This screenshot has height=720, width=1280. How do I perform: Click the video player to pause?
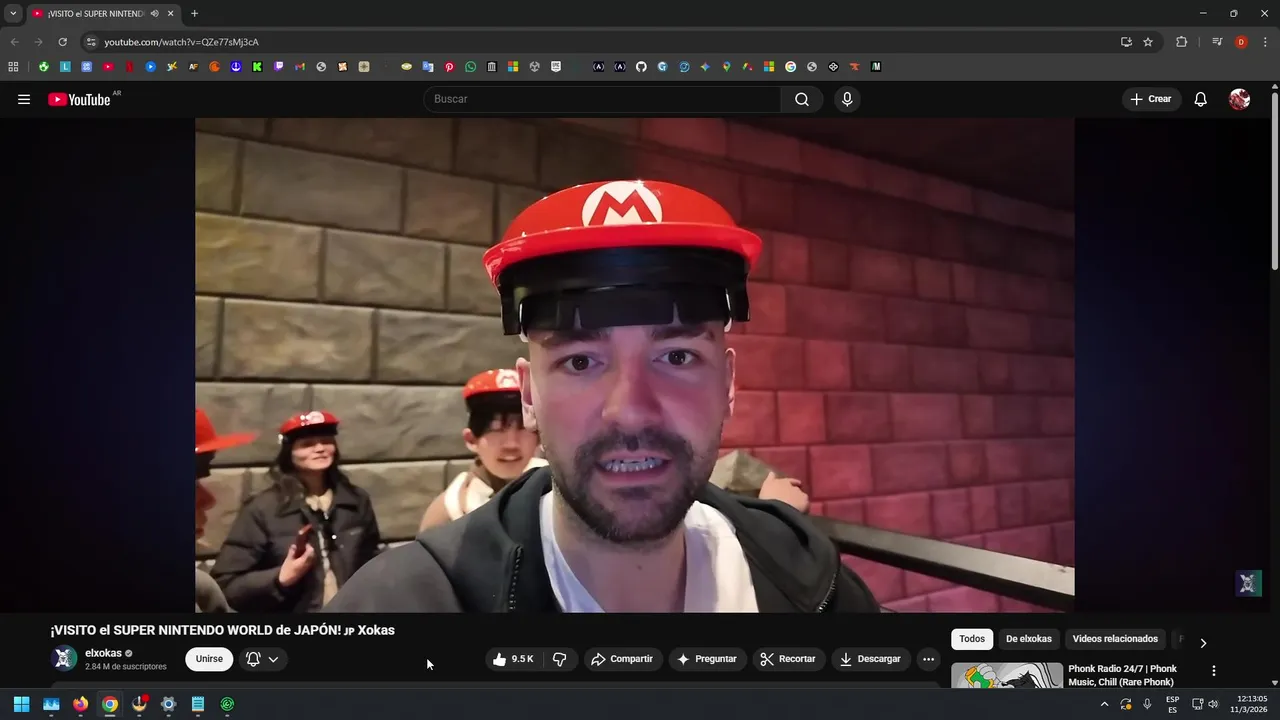pyautogui.click(x=635, y=365)
